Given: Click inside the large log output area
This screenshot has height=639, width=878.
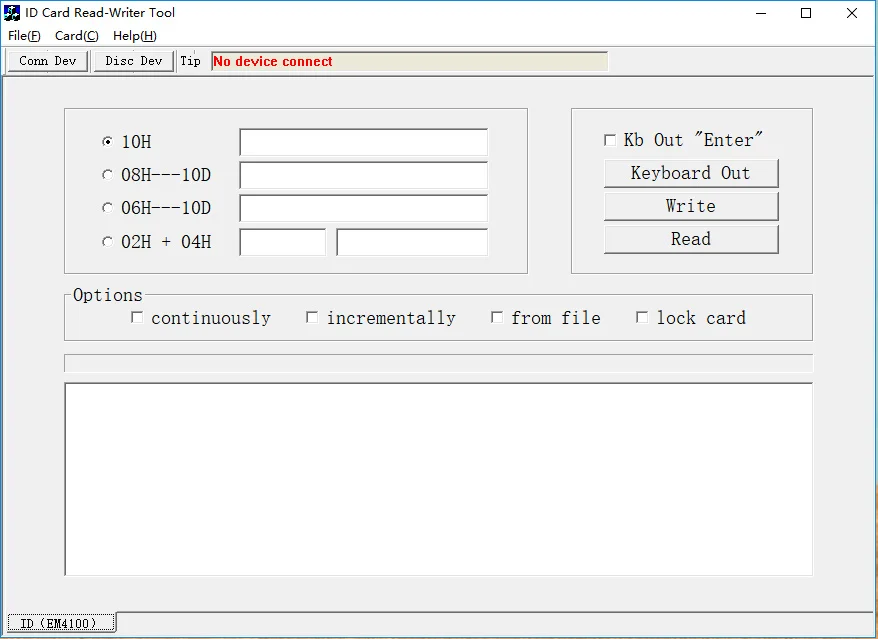Looking at the screenshot, I should click(438, 479).
